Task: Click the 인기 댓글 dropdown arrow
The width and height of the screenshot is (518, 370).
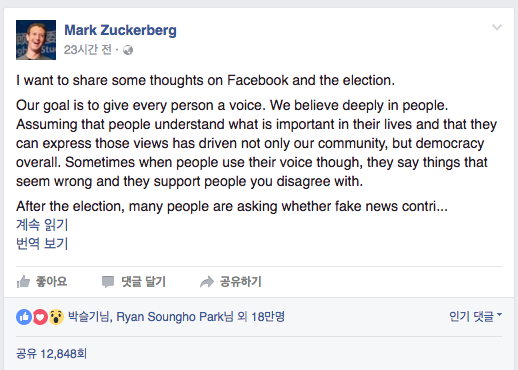Action: 499,314
